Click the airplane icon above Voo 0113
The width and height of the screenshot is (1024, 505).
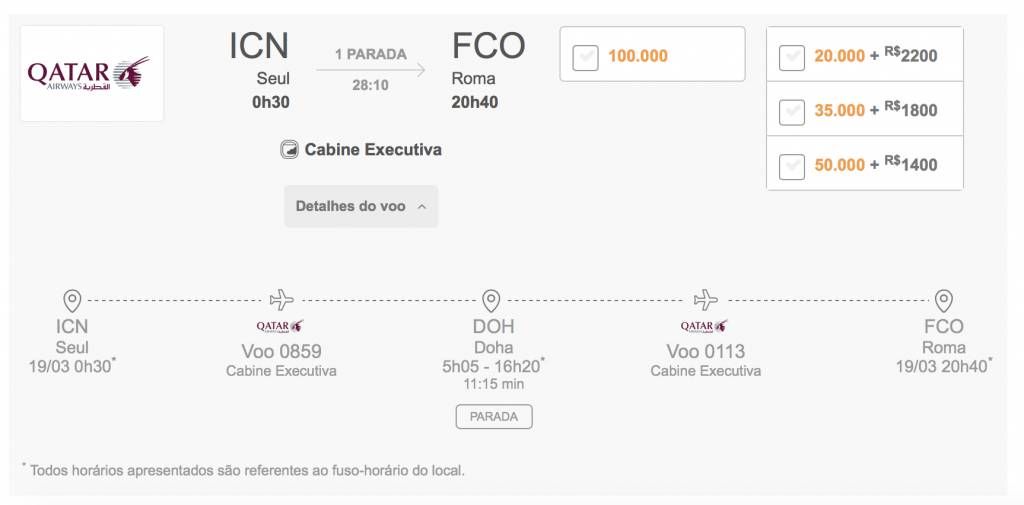705,300
